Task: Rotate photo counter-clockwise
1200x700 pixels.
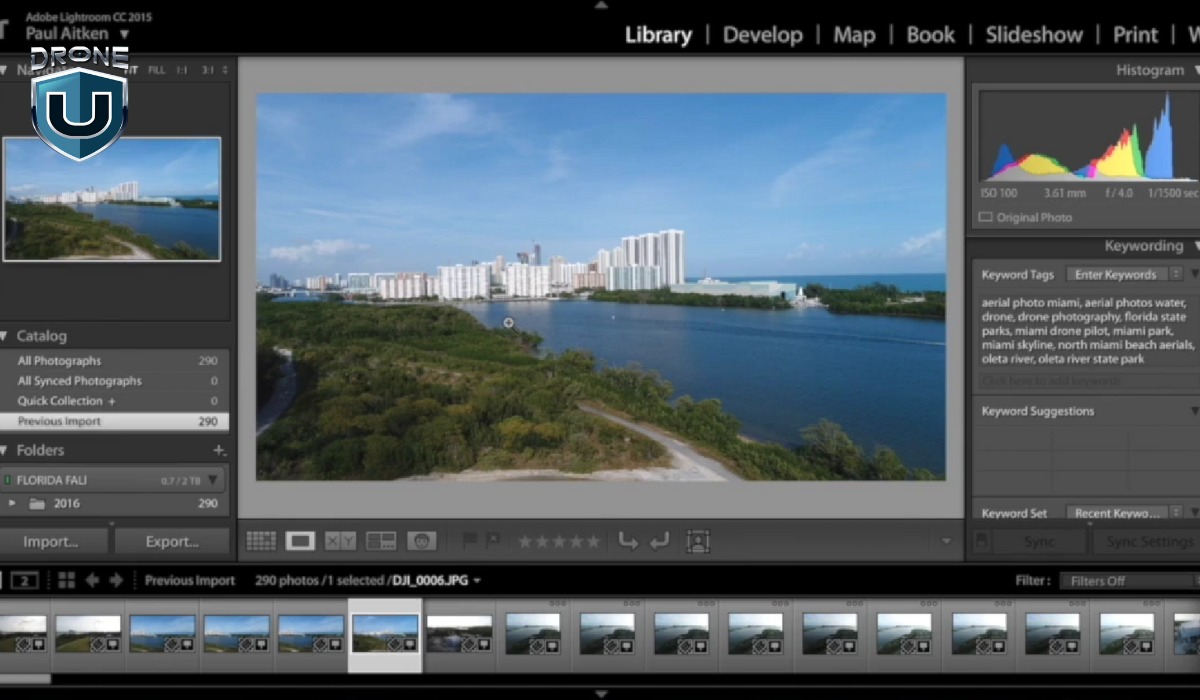Action: (x=628, y=541)
